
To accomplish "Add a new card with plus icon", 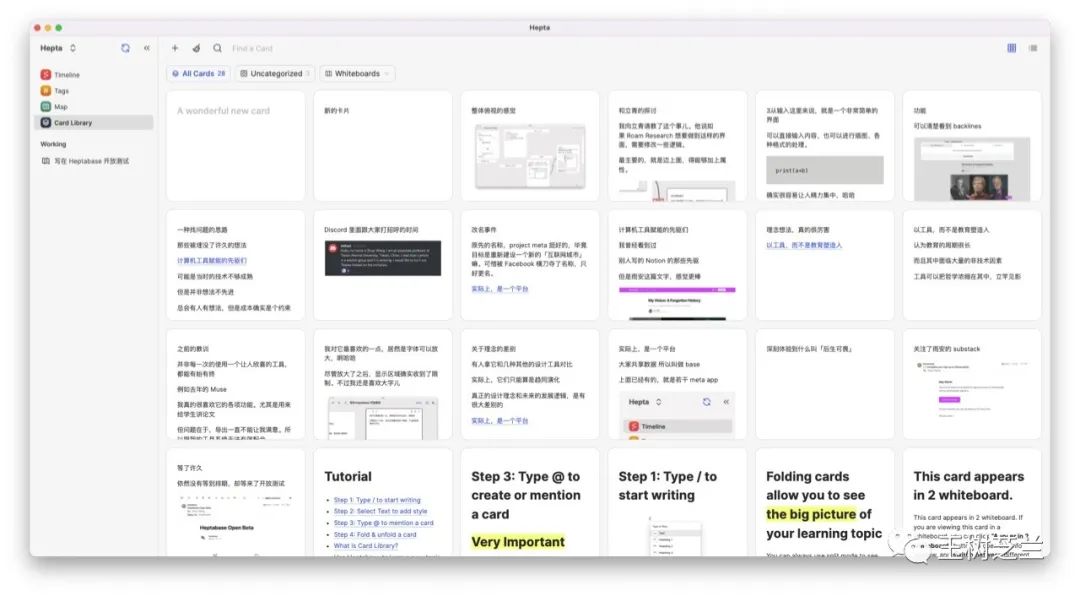I will click(175, 48).
